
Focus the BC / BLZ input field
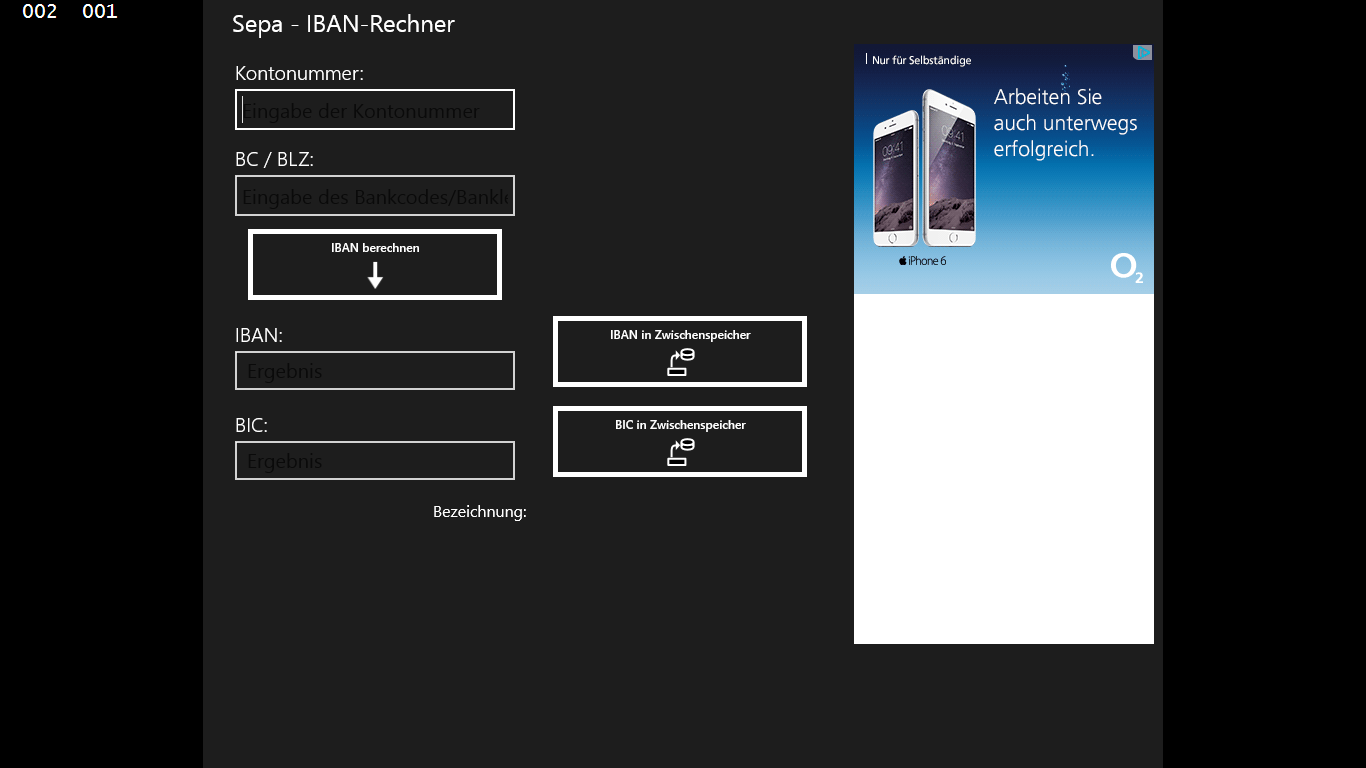click(375, 196)
